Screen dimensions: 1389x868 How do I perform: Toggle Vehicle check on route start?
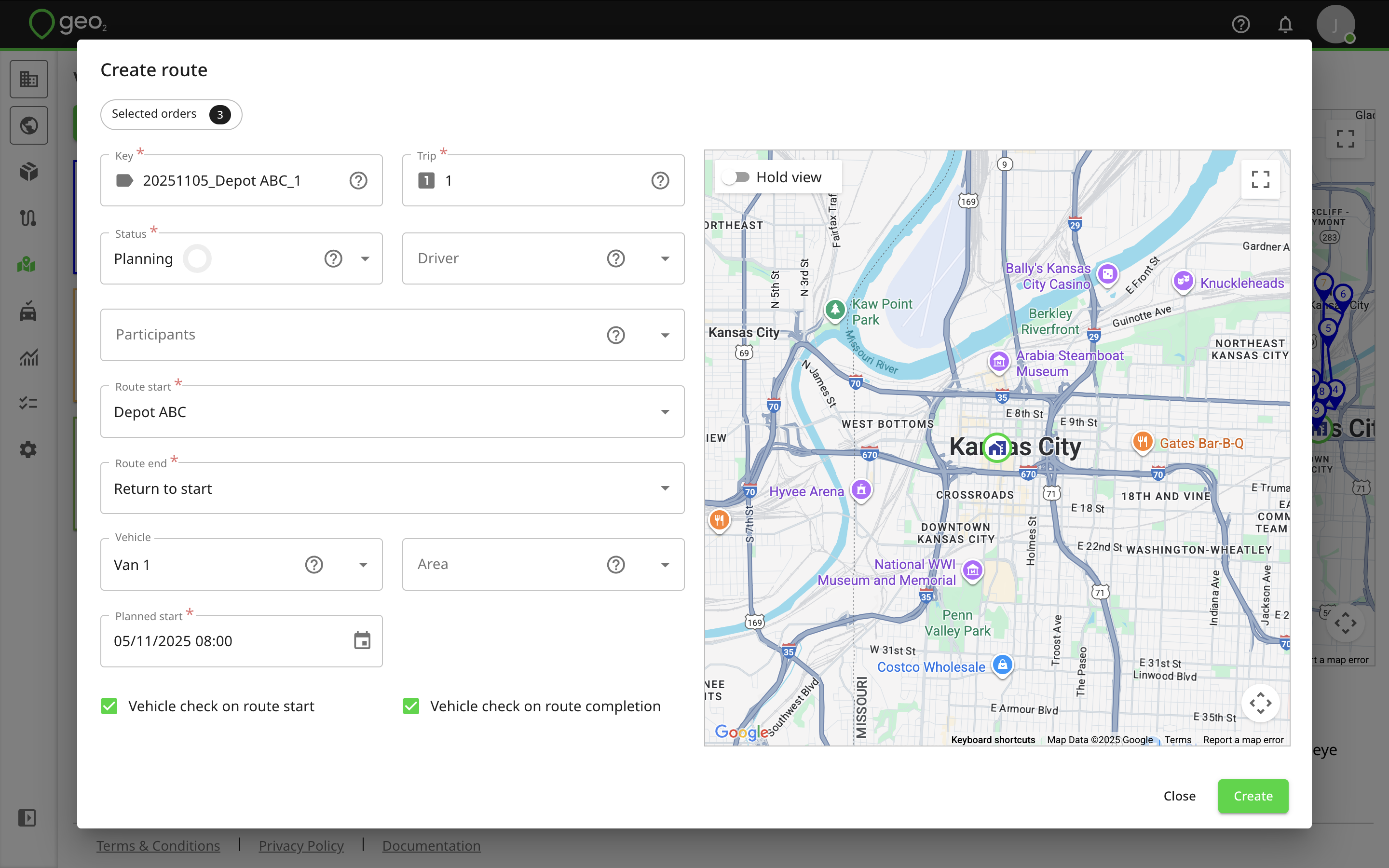[x=109, y=706]
